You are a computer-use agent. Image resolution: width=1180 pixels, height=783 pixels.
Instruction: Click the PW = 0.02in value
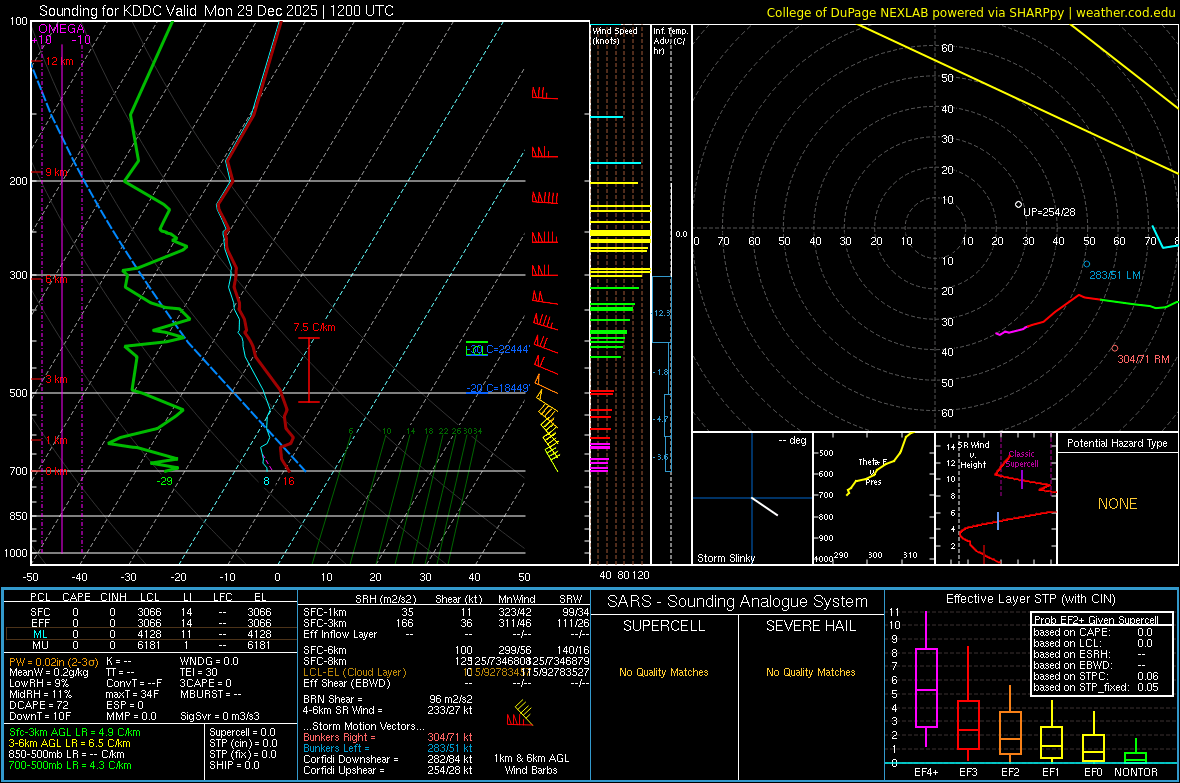pos(52,661)
